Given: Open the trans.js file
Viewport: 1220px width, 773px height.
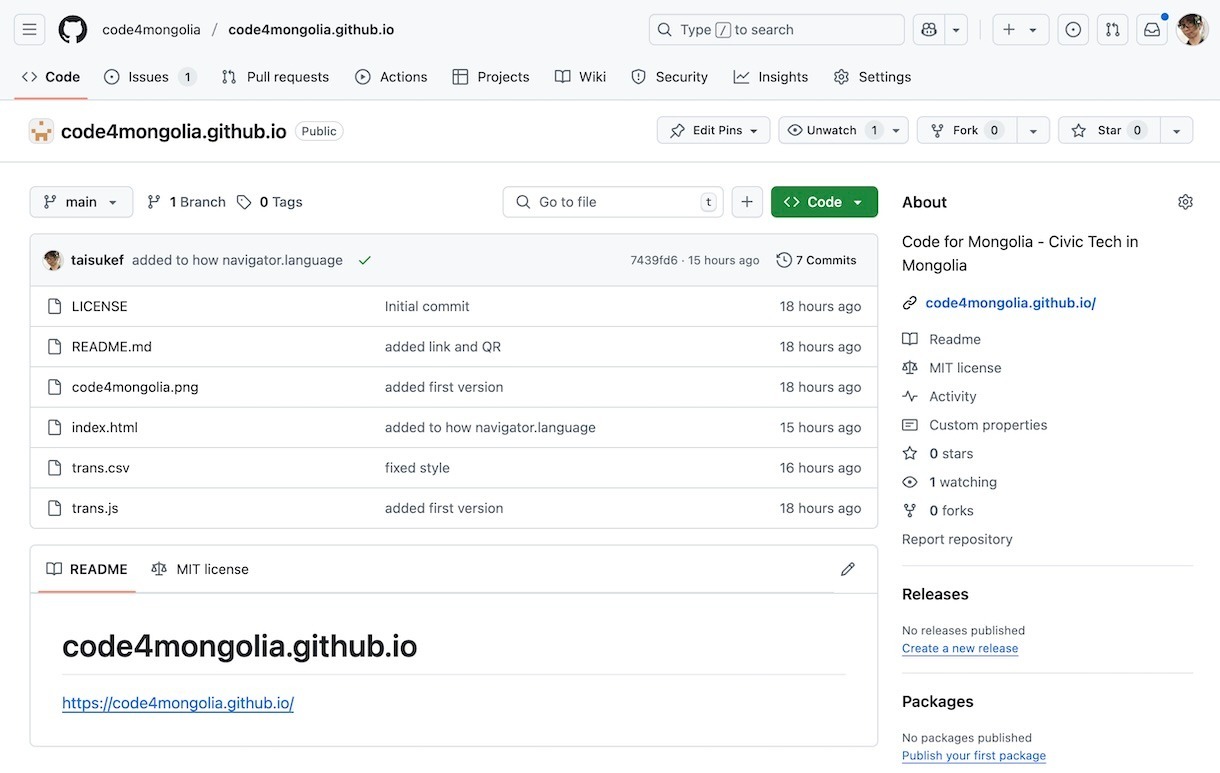Looking at the screenshot, I should click(95, 508).
